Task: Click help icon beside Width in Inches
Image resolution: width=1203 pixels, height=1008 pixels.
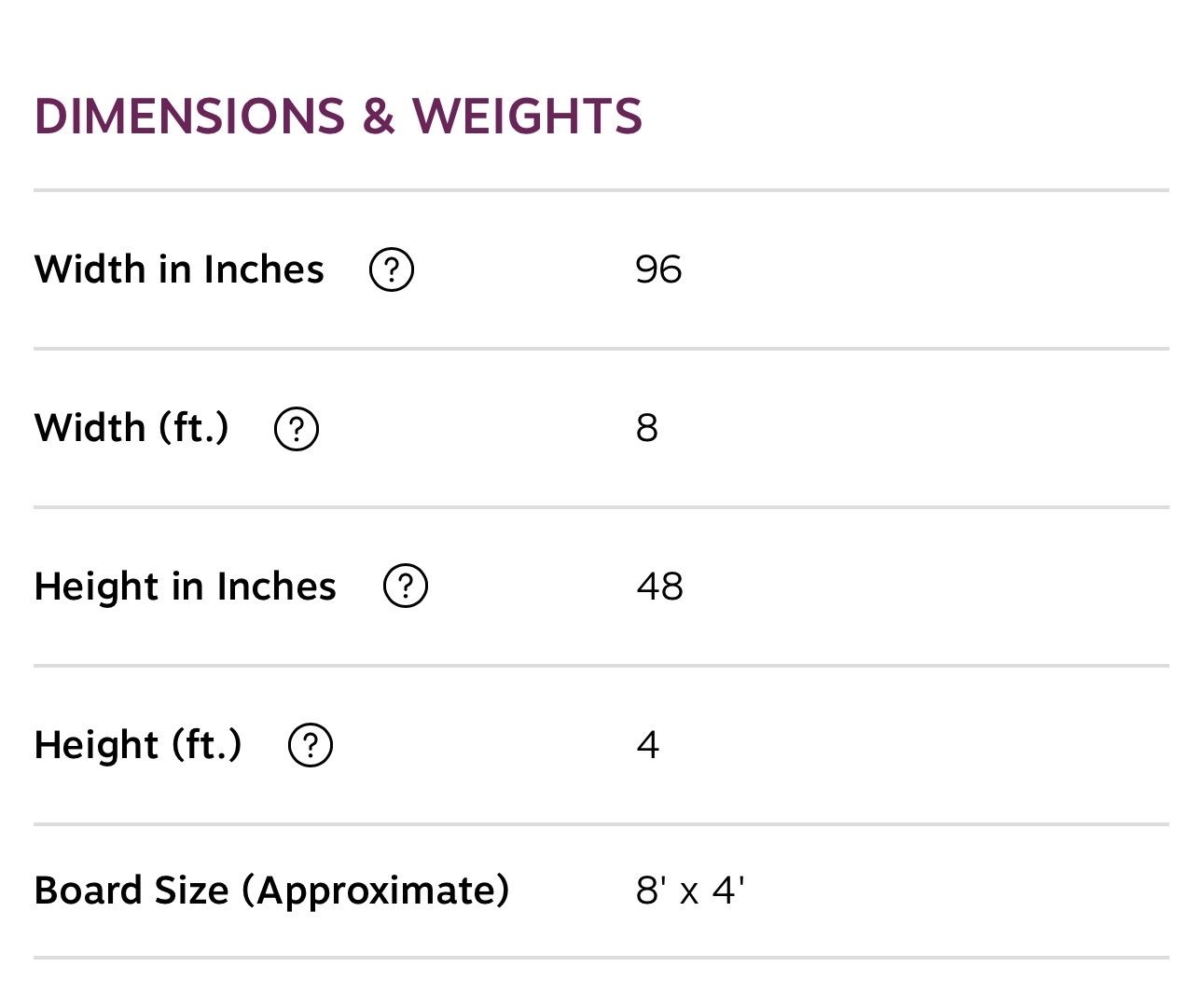Action: click(x=392, y=270)
